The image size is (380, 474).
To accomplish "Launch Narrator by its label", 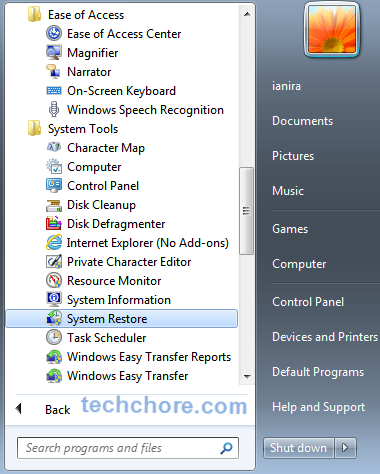I will pyautogui.click(x=89, y=72).
